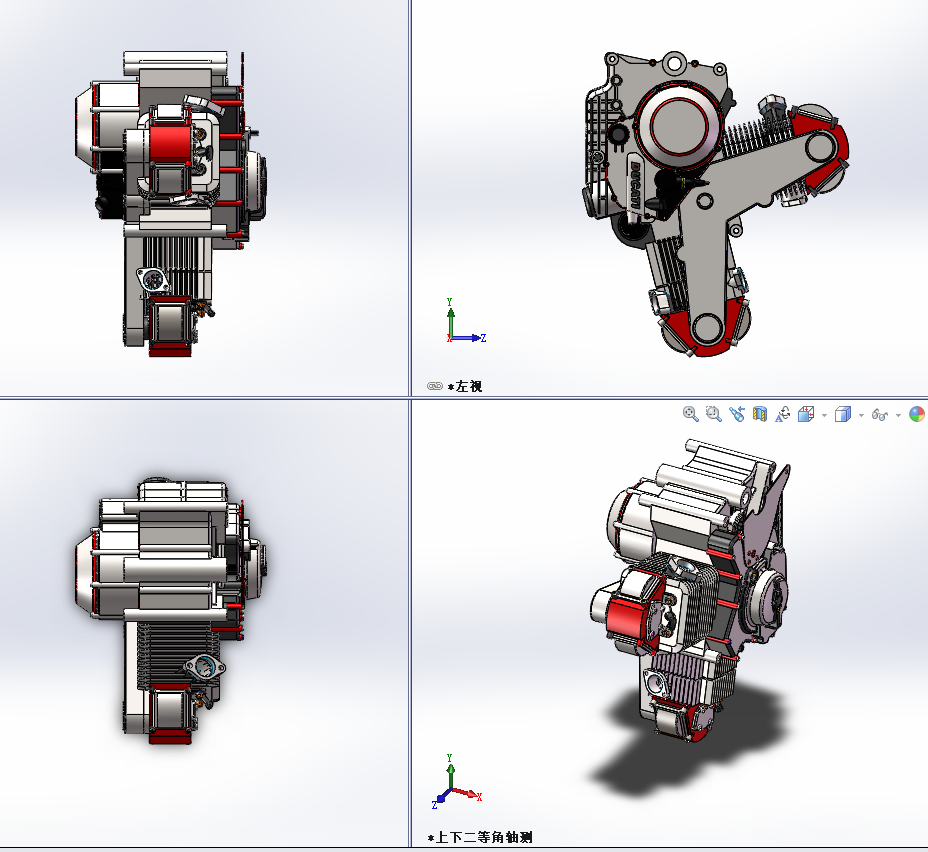This screenshot has width=928, height=852.
Task: Click the view link icon beside 左视
Action: tap(435, 386)
